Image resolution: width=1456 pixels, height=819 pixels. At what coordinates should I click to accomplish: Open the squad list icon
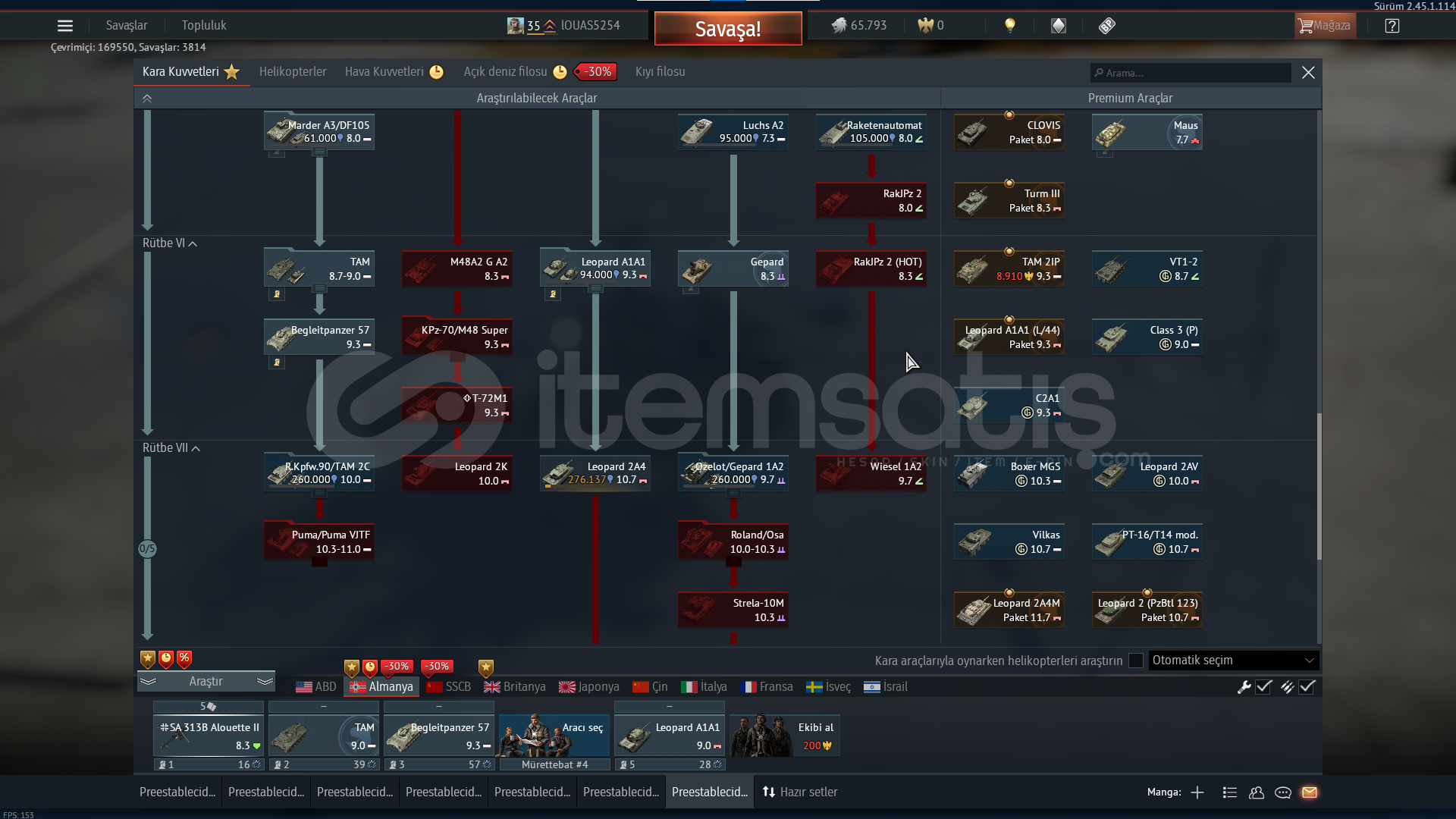(1229, 792)
